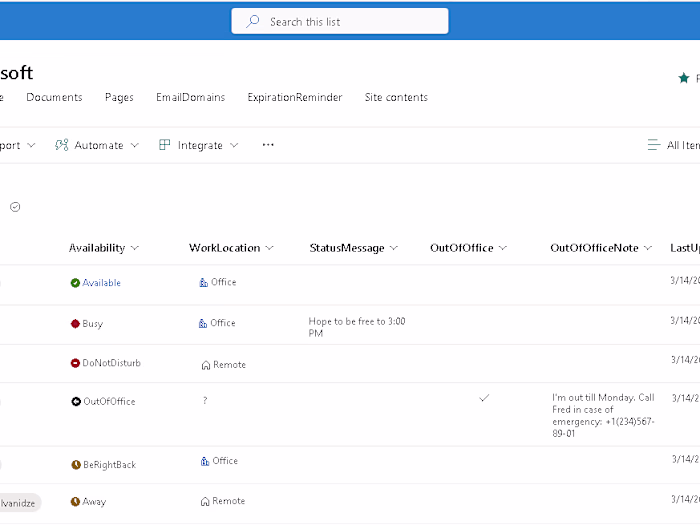Click the Office building icon in Busy row

[204, 323]
